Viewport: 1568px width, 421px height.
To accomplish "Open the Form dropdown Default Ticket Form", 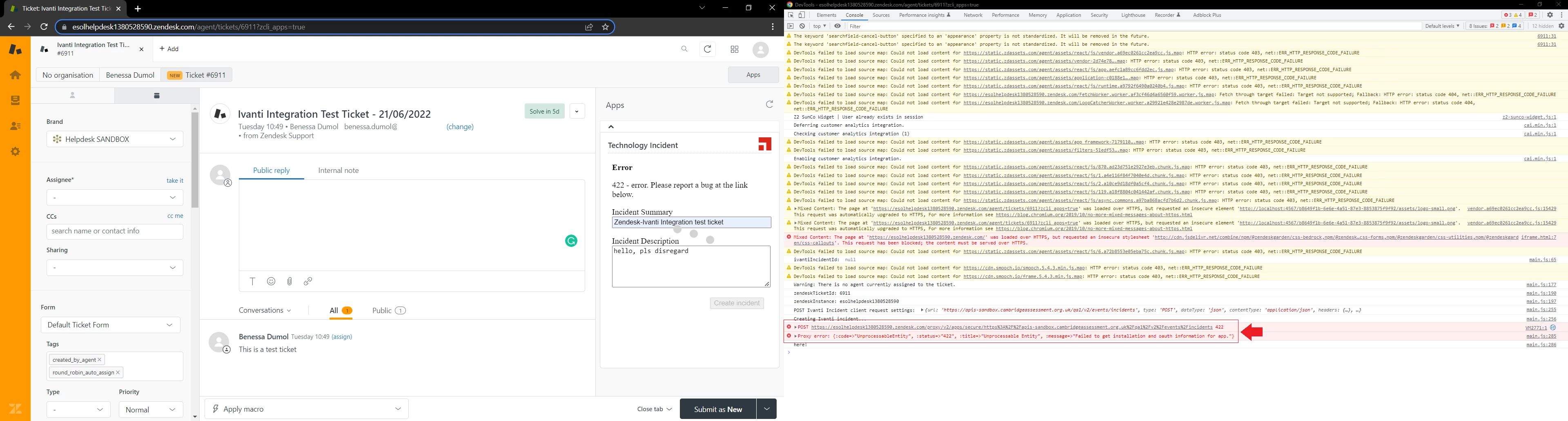I will [110, 325].
